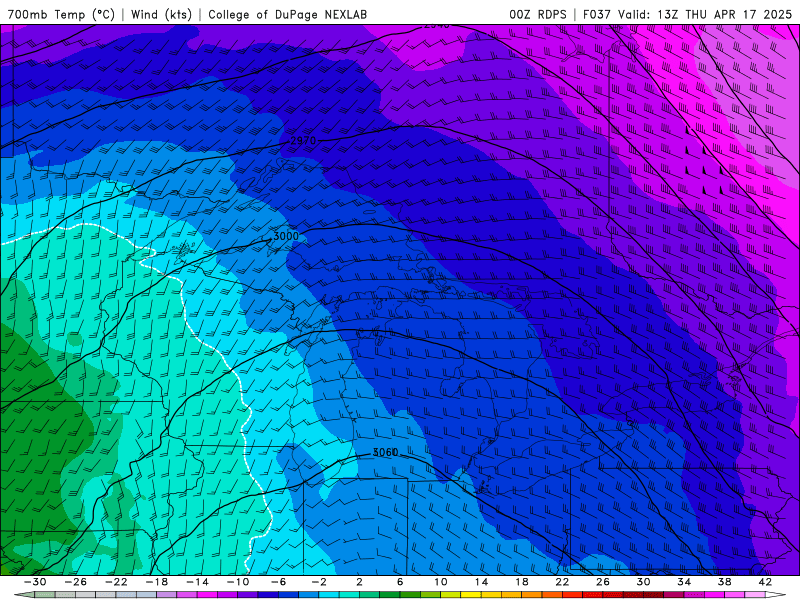The image size is (800, 600).
Task: Select the 2970 height contour label
Action: 303,141
